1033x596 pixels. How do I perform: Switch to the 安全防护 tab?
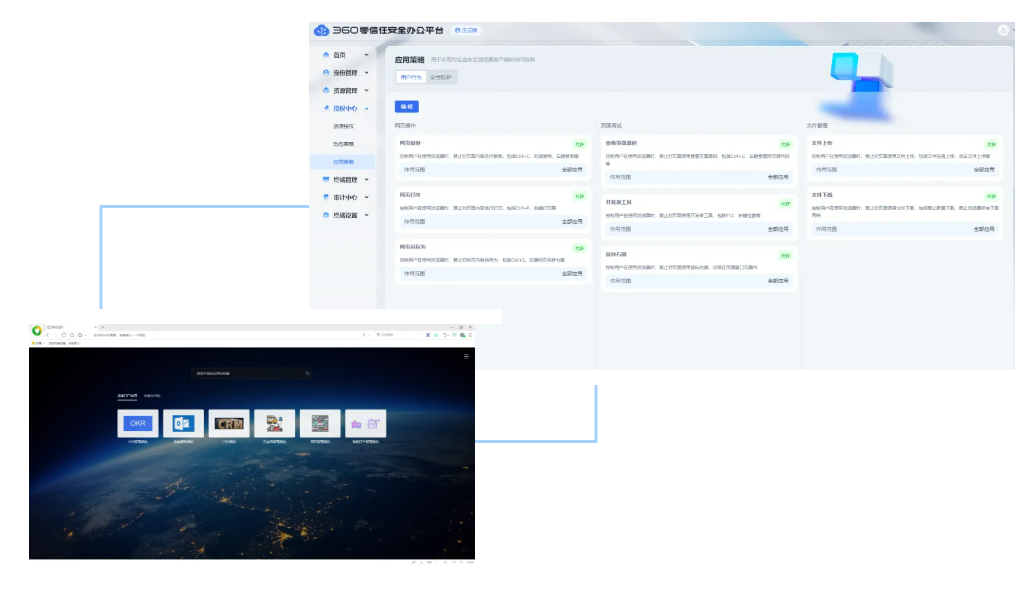[441, 77]
